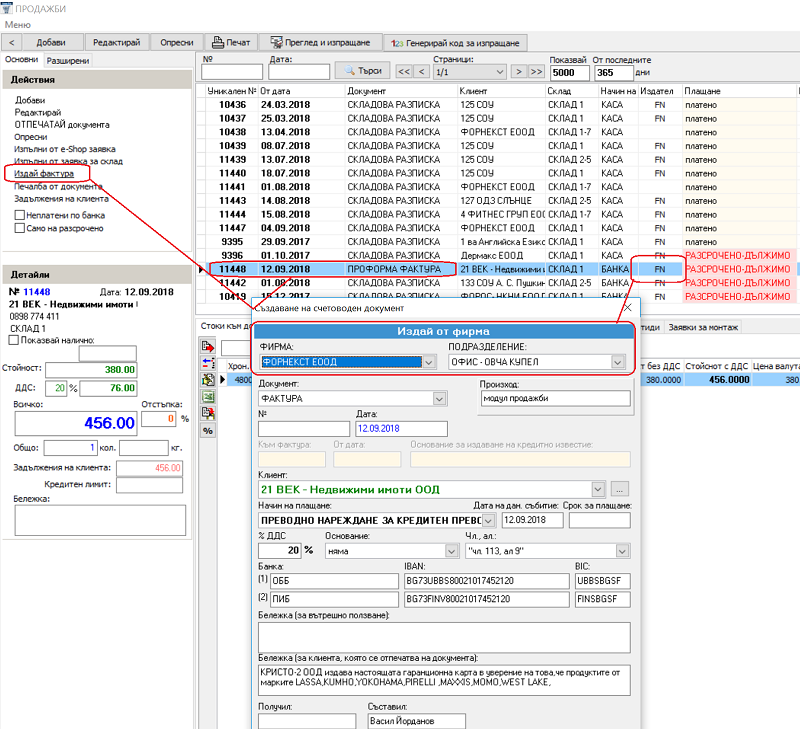
Task: Click Добави toolbar button
Action: [x=51, y=42]
